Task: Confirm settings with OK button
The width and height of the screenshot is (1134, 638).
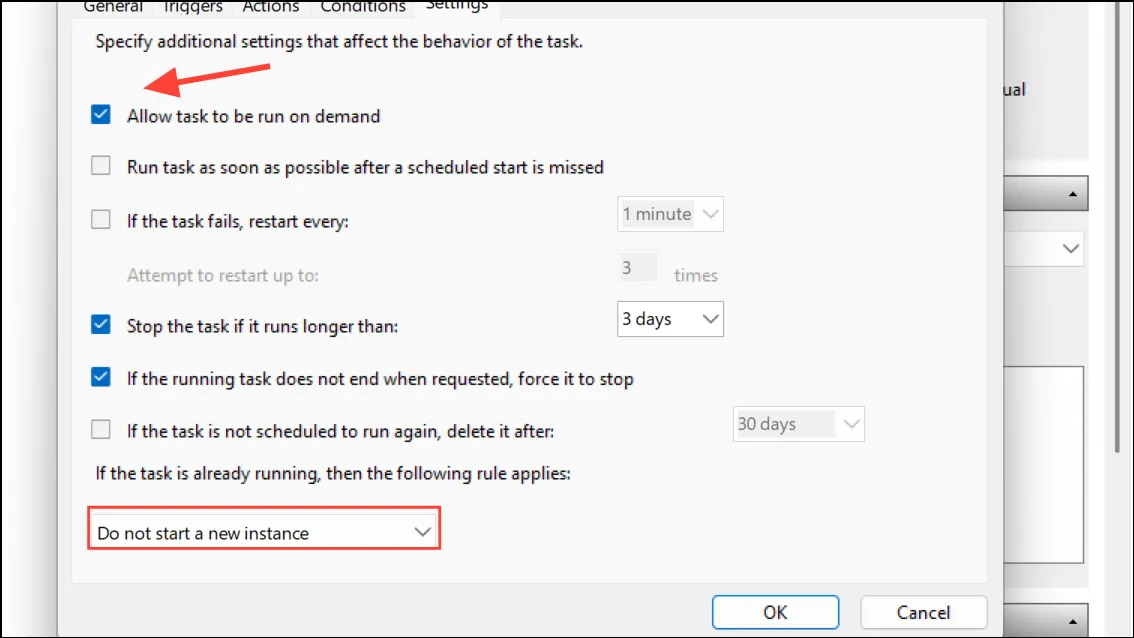Action: tap(775, 613)
